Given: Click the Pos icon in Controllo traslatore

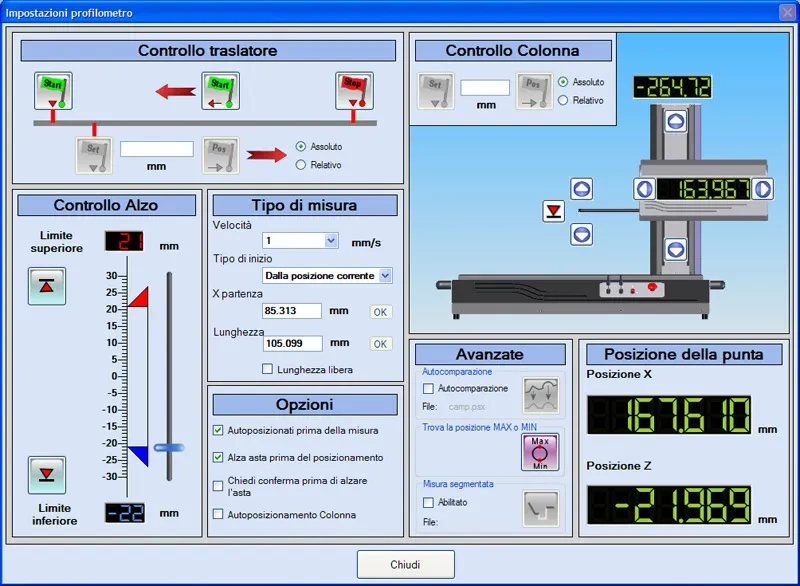Looking at the screenshot, I should 220,156.
